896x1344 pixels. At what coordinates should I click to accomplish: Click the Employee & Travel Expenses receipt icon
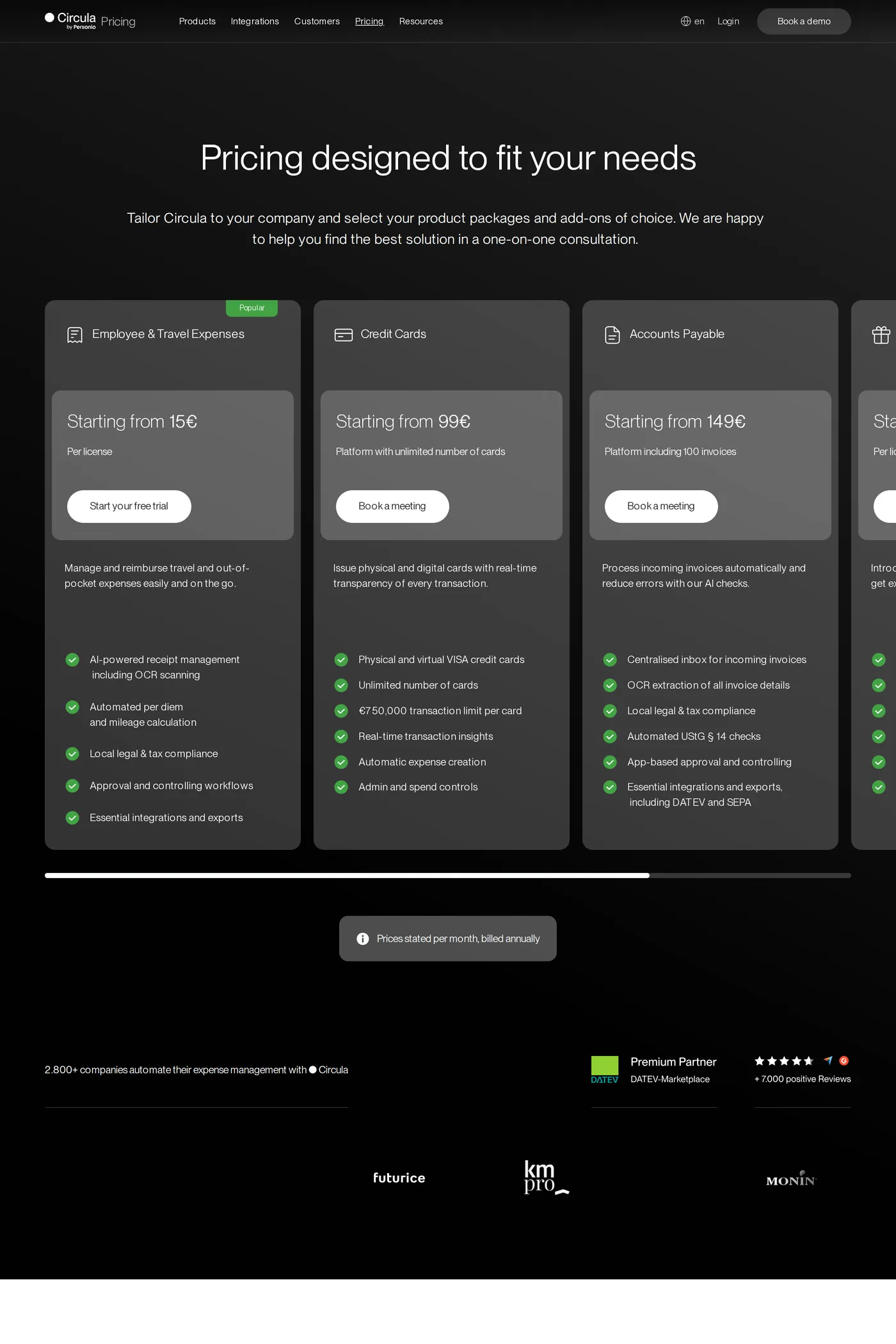75,335
